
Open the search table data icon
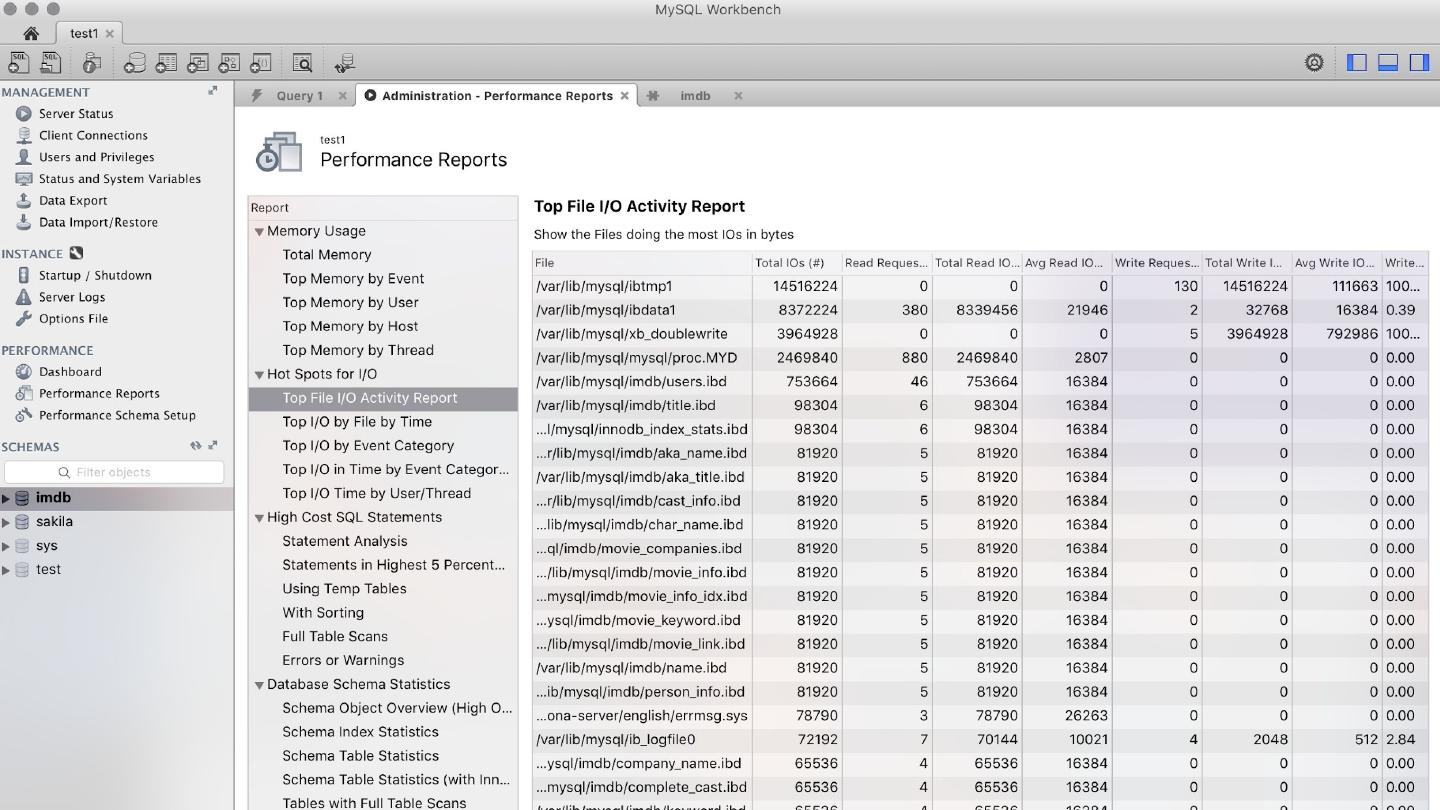302,63
